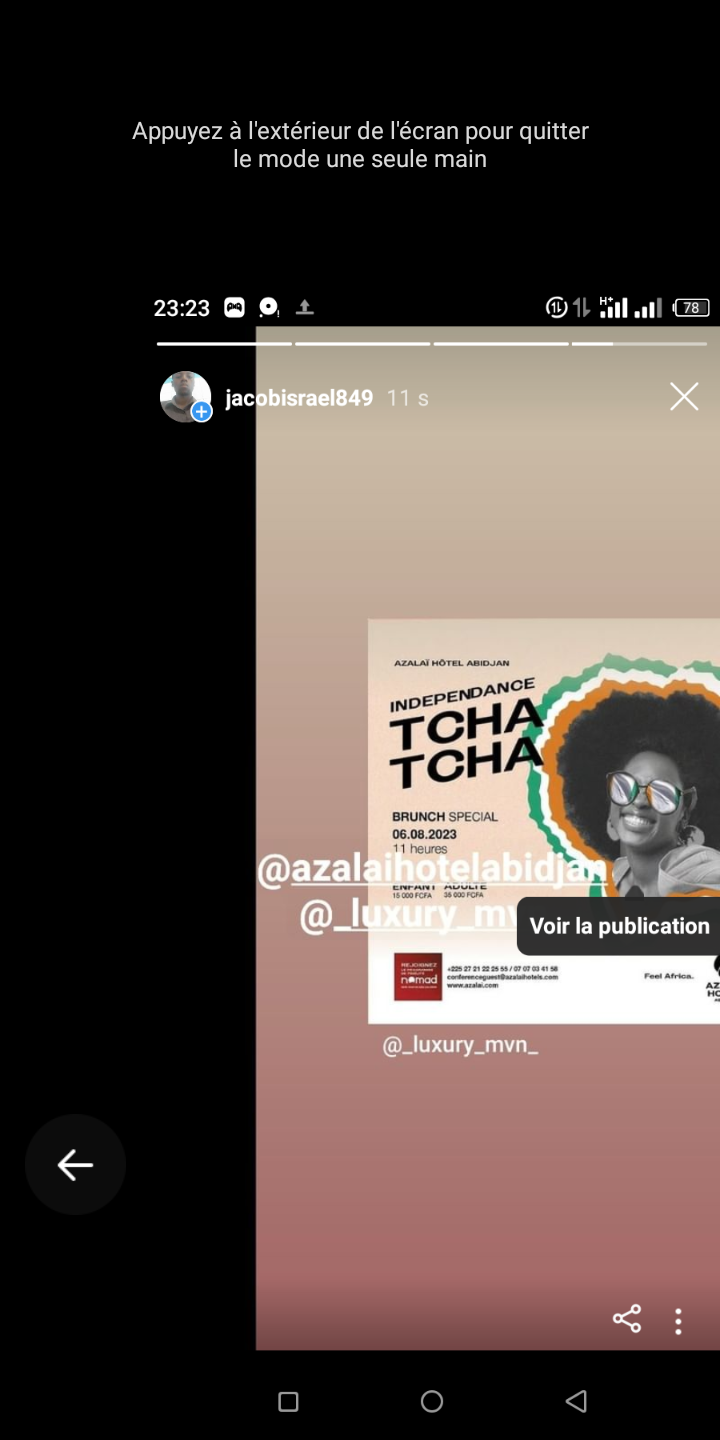Screen dimensions: 720x1440
Task: Tap the blue plus badge on the avatar
Action: [x=202, y=412]
